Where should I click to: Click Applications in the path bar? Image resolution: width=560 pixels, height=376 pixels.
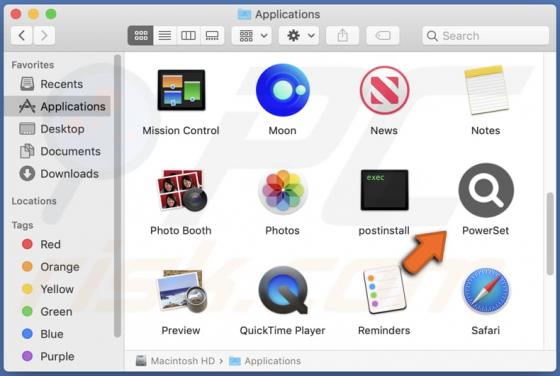coord(265,361)
